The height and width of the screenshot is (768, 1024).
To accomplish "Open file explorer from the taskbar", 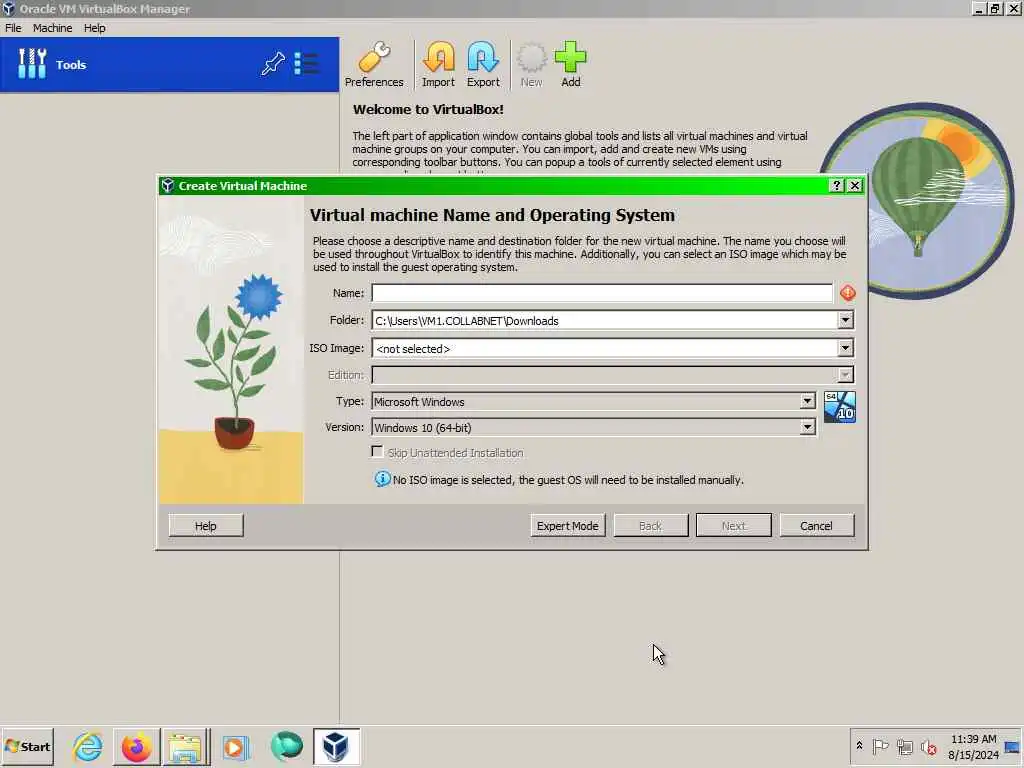I will click(x=186, y=746).
